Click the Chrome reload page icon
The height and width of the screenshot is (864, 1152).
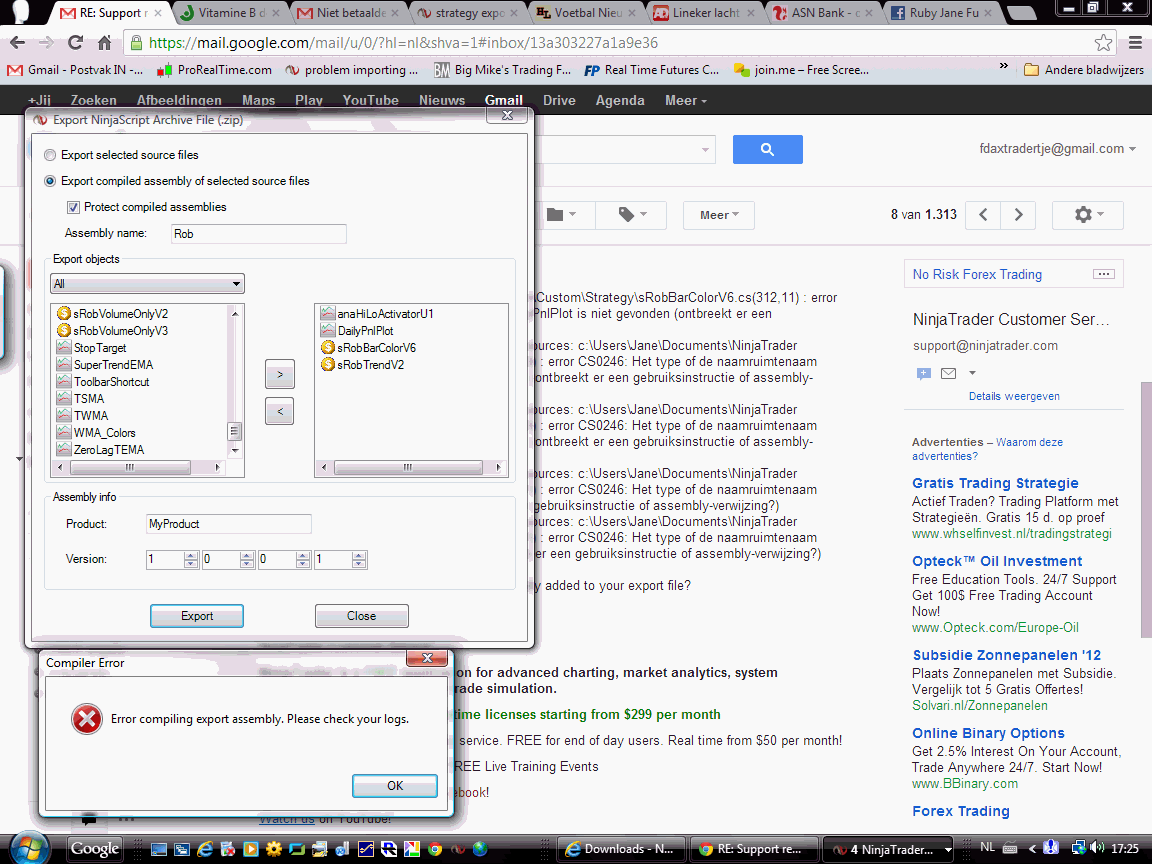(75, 43)
